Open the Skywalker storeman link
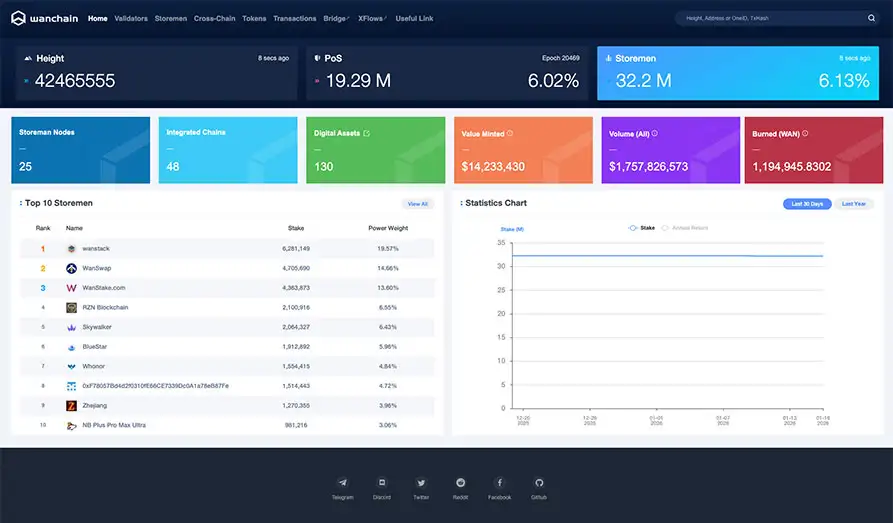 [x=97, y=328]
